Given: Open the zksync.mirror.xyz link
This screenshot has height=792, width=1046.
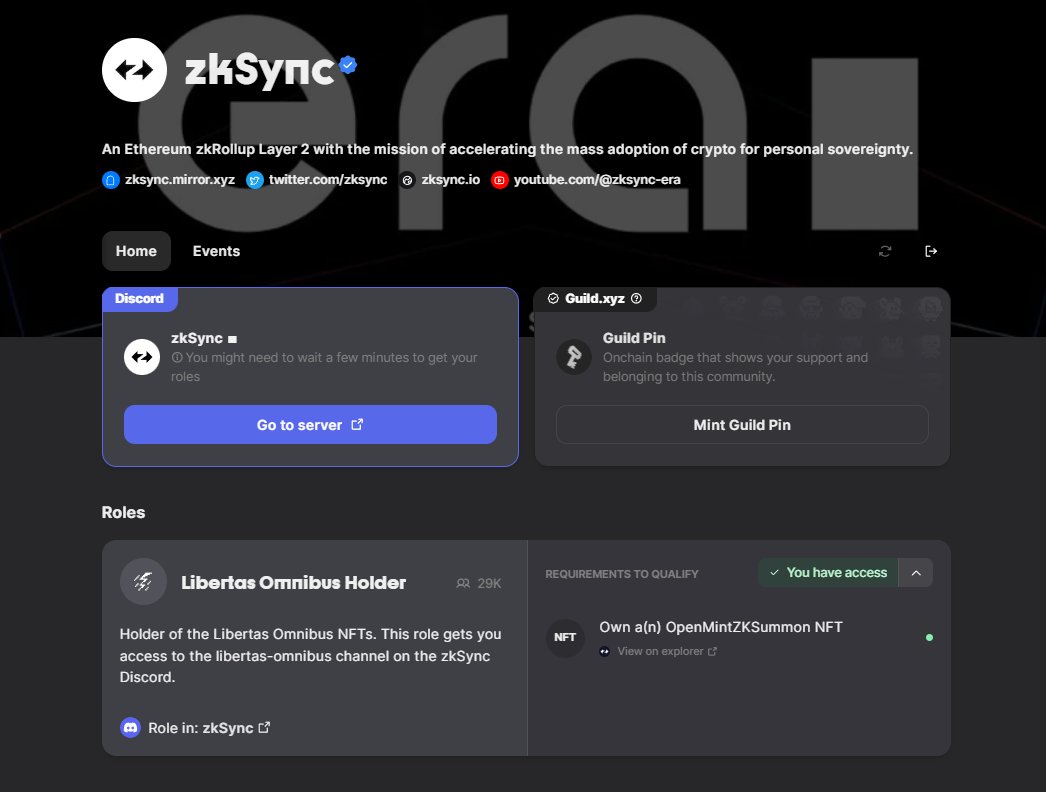Looking at the screenshot, I should [179, 179].
